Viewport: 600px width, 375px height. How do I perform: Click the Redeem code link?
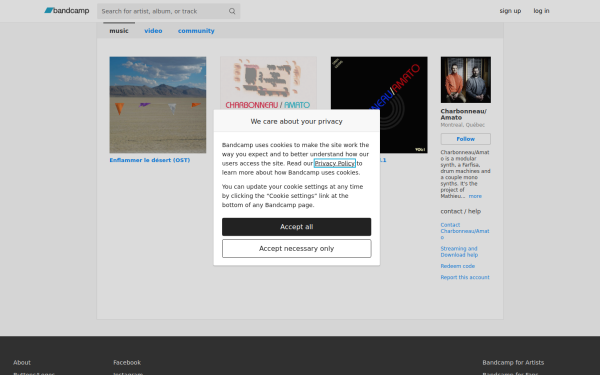pos(458,266)
